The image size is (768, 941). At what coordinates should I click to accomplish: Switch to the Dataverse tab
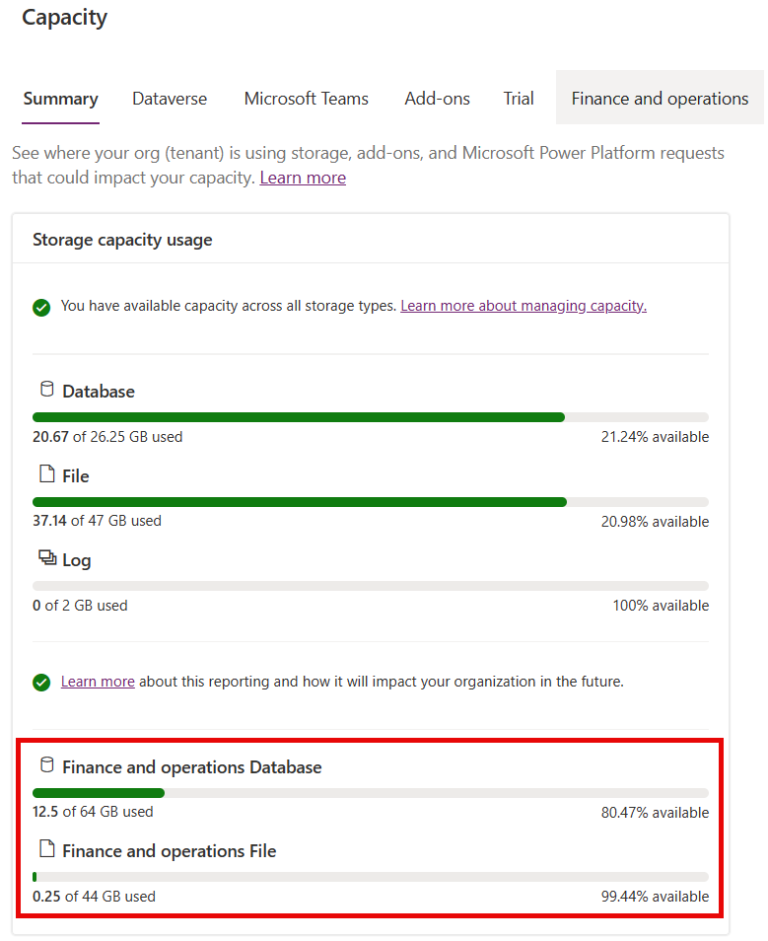click(x=169, y=98)
